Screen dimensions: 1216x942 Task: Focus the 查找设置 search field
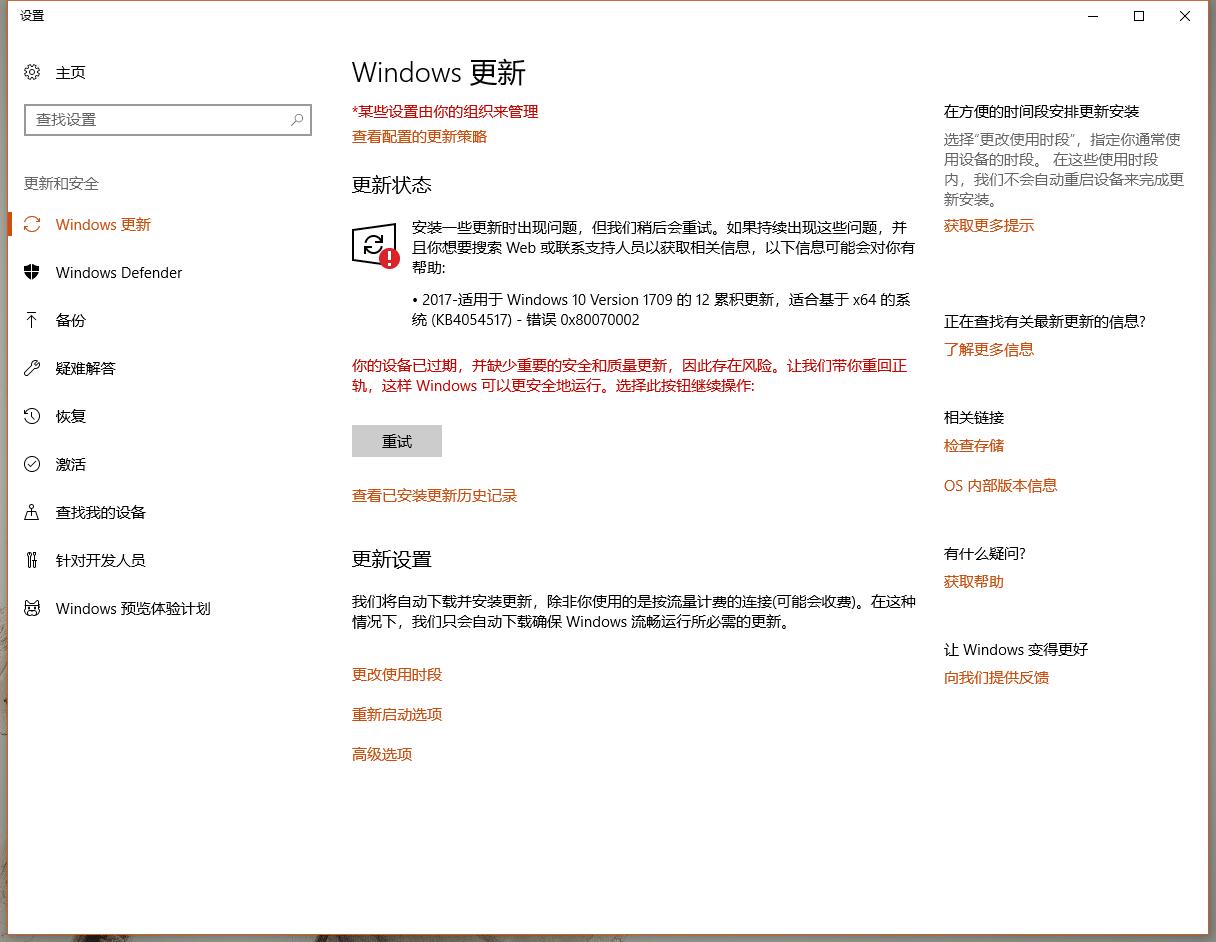[x=168, y=120]
